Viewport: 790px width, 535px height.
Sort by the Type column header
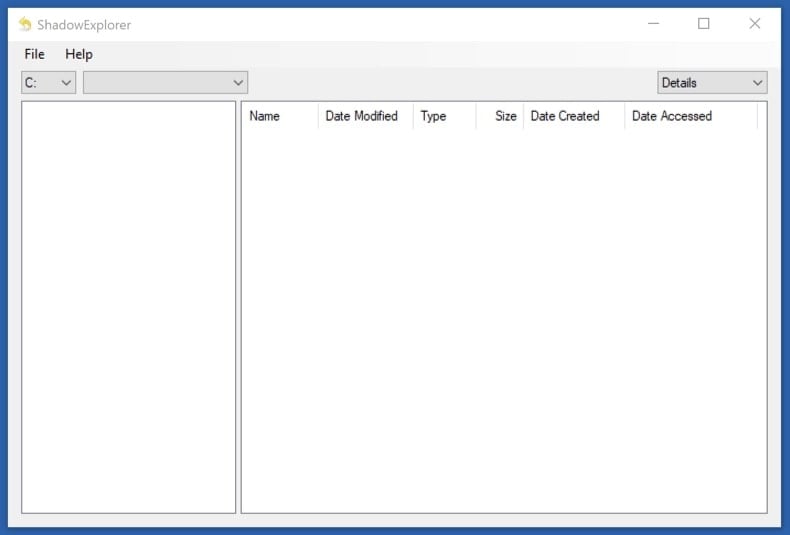[x=444, y=116]
